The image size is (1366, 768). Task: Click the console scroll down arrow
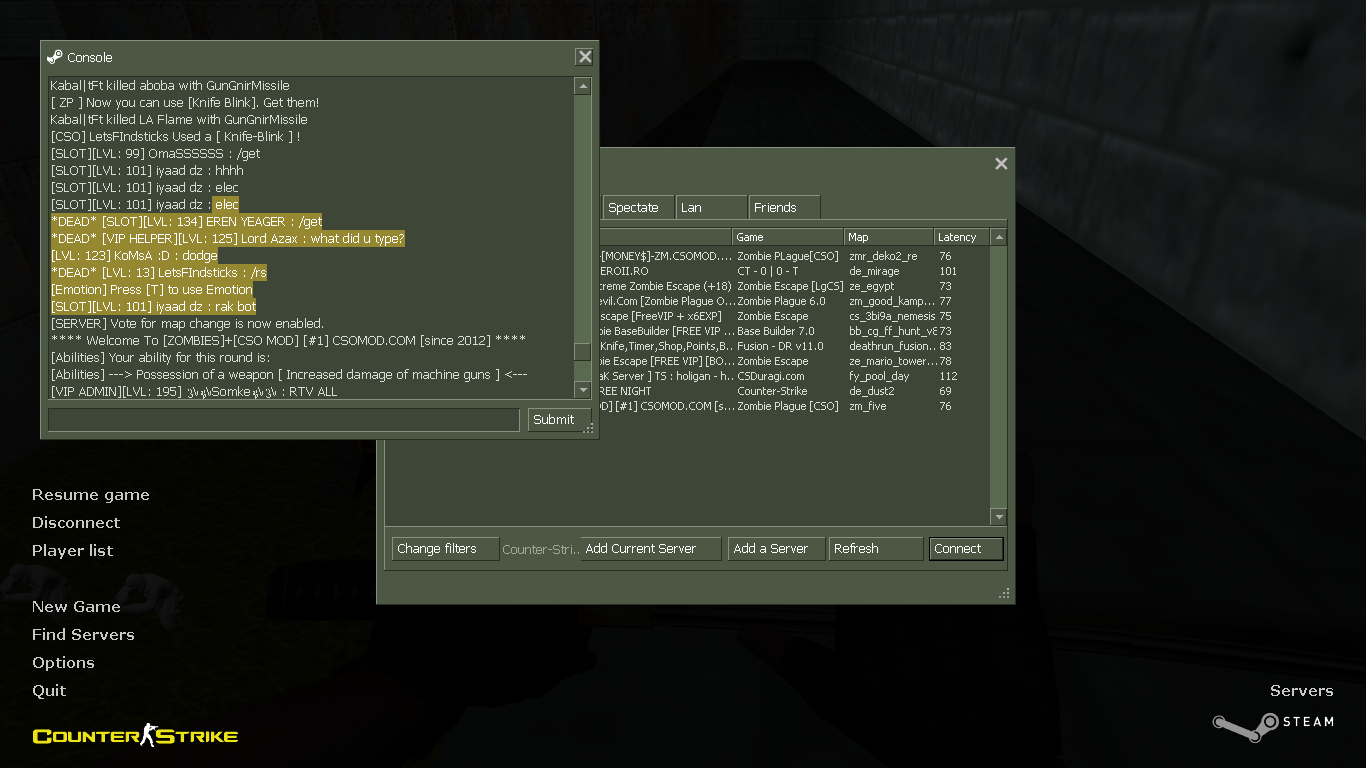click(582, 390)
